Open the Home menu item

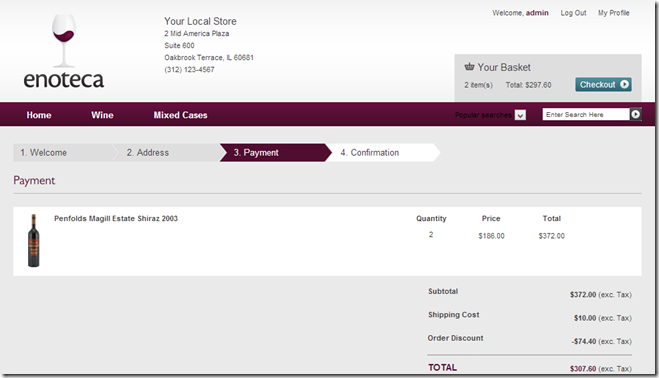pyautogui.click(x=39, y=115)
